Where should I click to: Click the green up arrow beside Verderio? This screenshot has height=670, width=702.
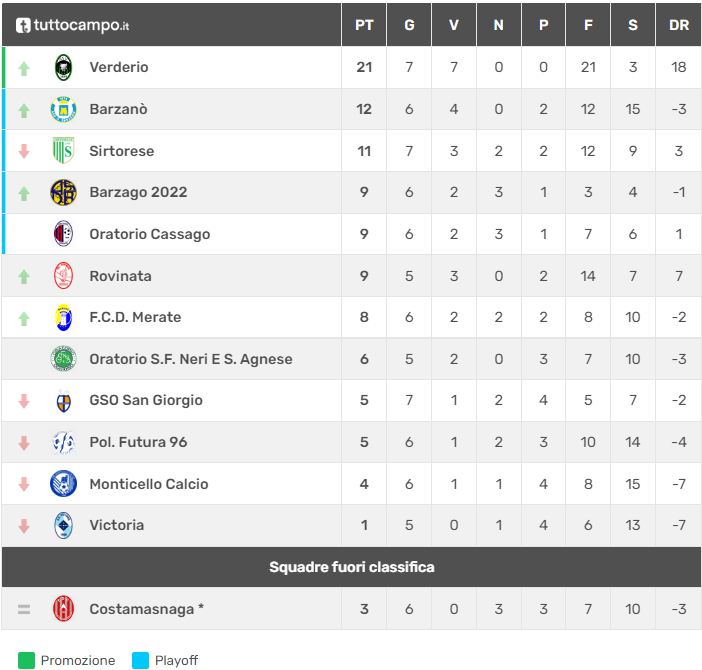point(25,68)
